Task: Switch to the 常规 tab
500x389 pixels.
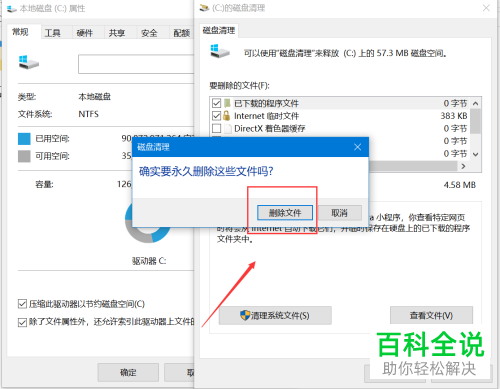Action: (21, 32)
